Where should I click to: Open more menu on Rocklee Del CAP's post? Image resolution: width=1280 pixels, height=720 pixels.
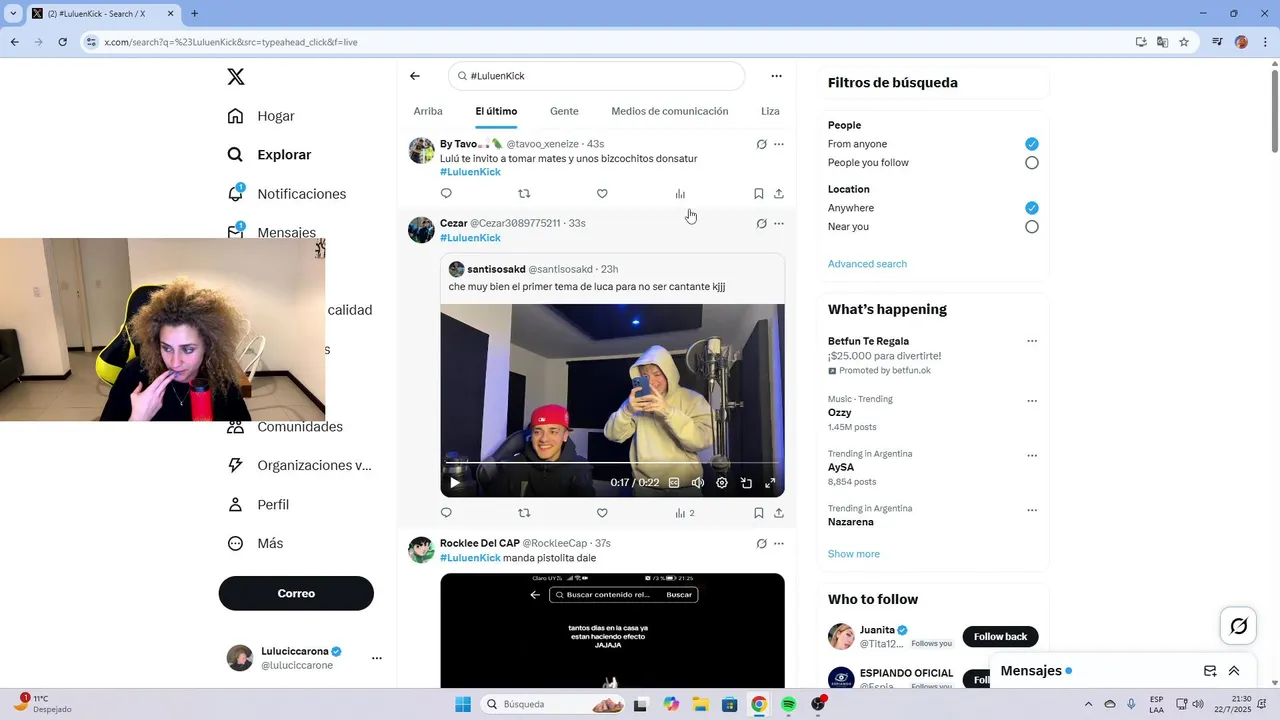(779, 544)
